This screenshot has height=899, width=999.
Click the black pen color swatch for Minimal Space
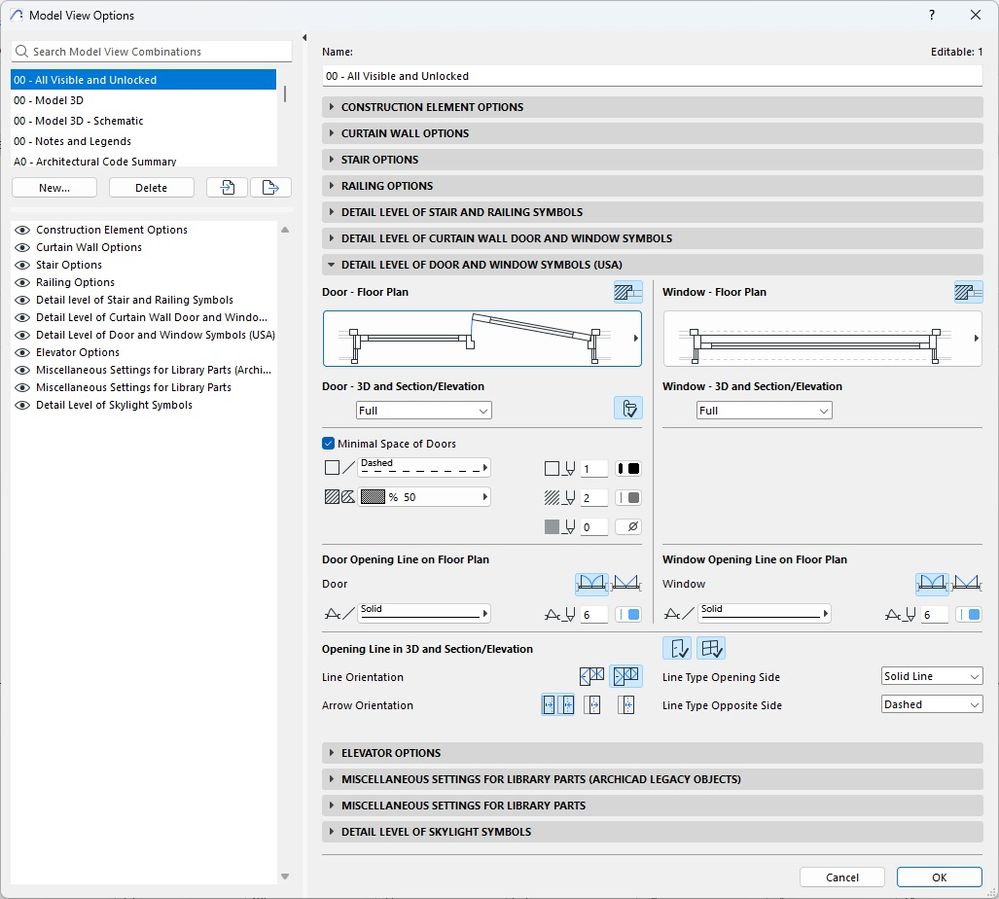628,469
